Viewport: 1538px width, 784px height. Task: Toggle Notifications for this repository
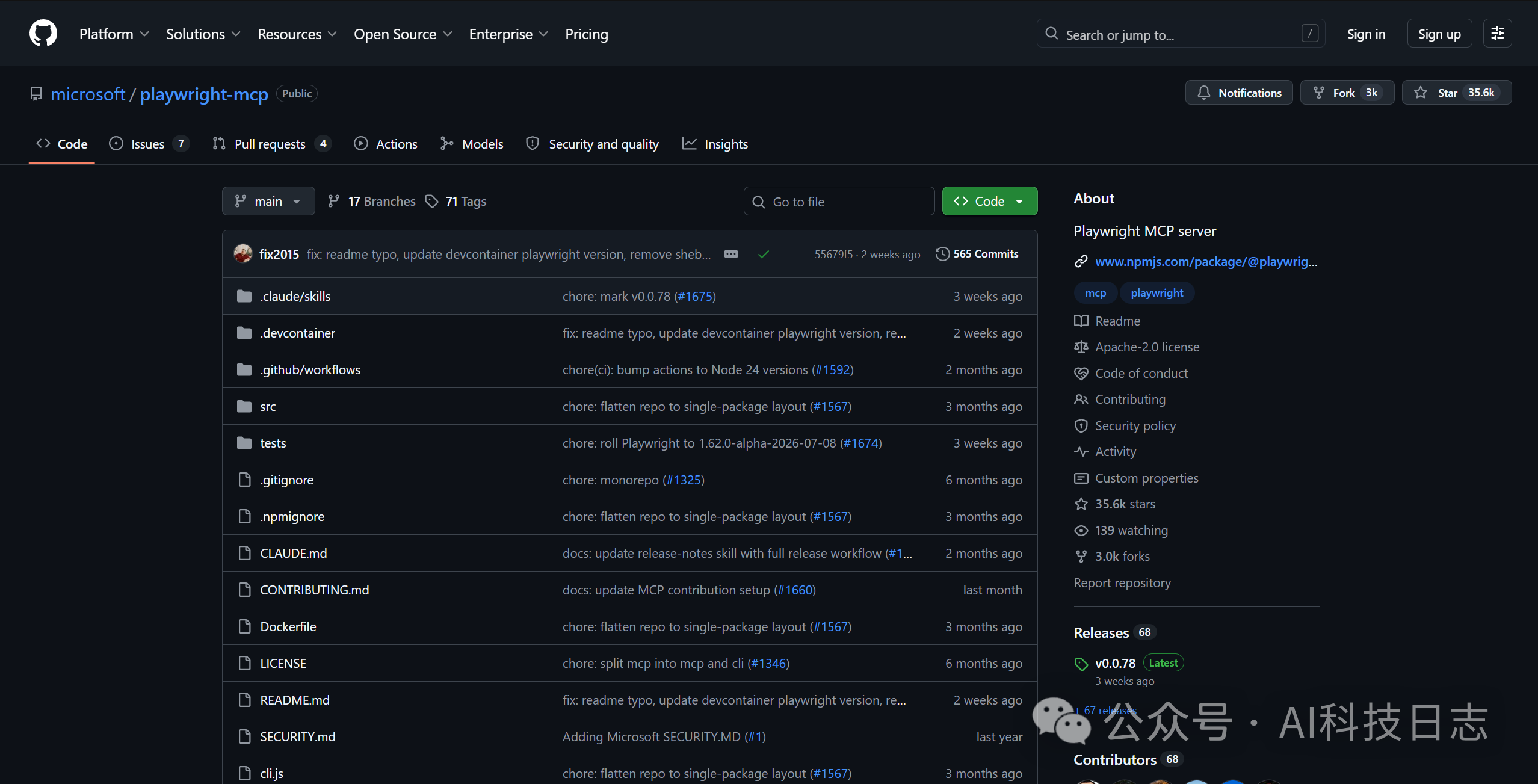pos(1239,93)
